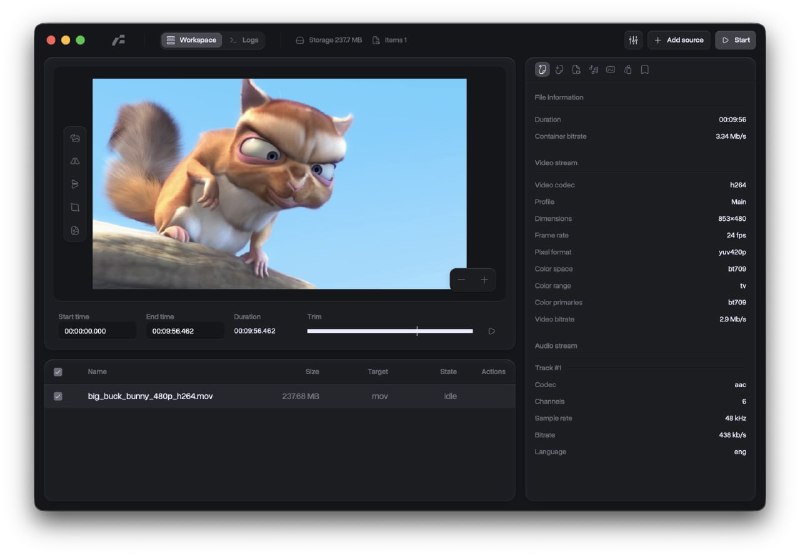Image resolution: width=800 pixels, height=556 pixels.
Task: Click the Video codec value h264
Action: 738,185
